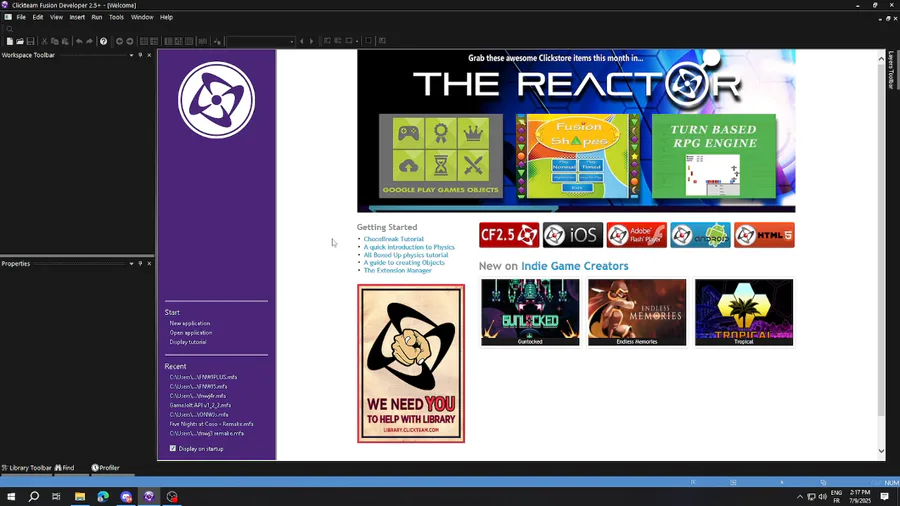Viewport: 900px width, 506px height.
Task: Click the Run Project toolbar icon
Action: 327,41
